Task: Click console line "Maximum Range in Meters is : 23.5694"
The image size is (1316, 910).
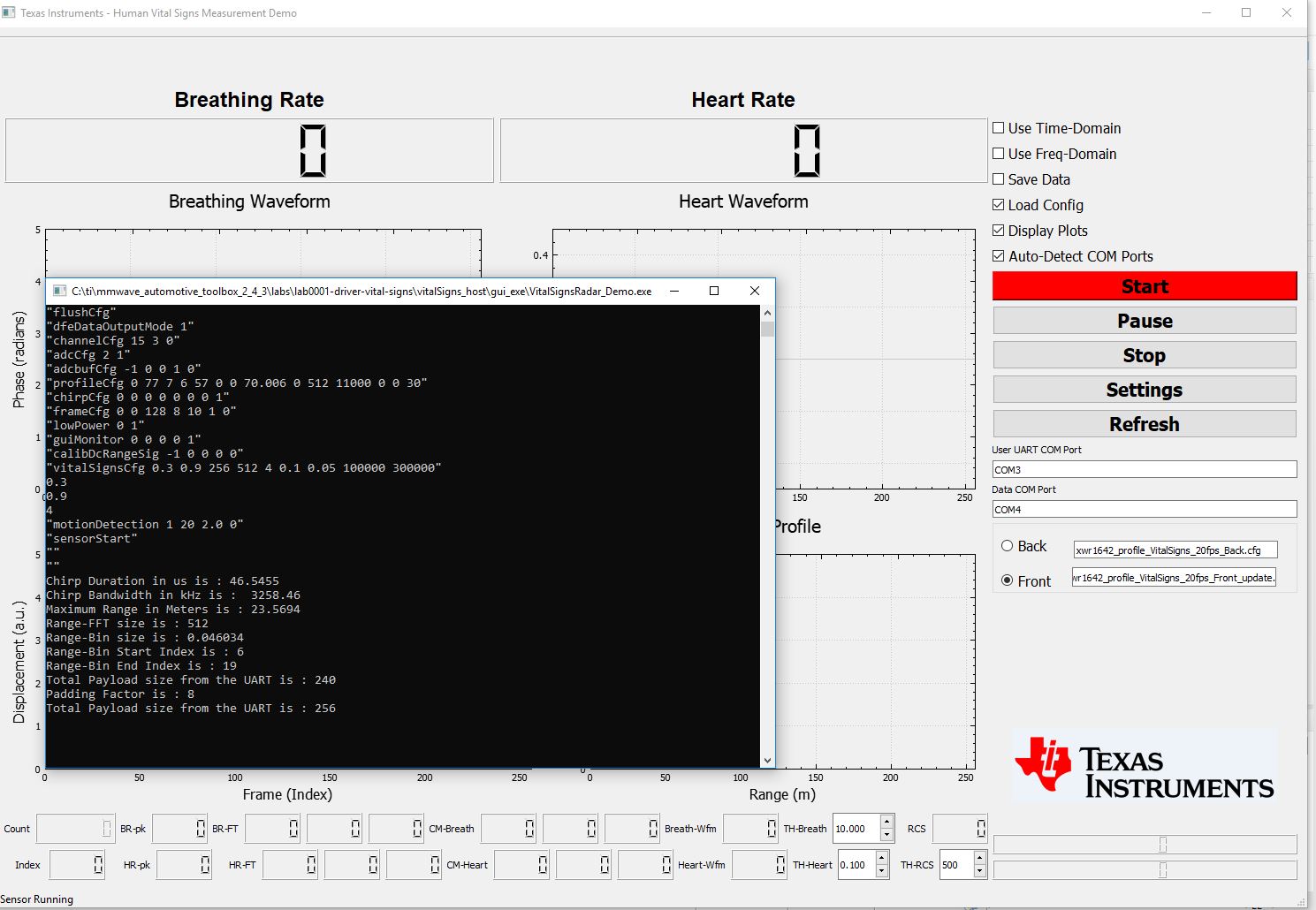Action: [173, 609]
